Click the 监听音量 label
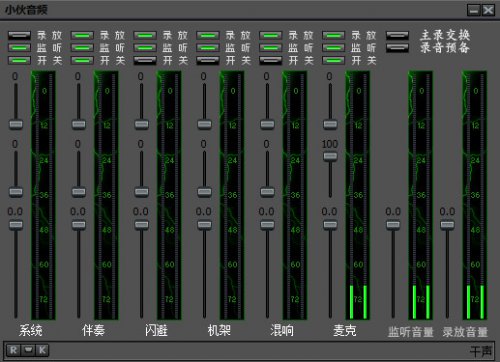Screen dimensions: 500x362 pos(411,332)
